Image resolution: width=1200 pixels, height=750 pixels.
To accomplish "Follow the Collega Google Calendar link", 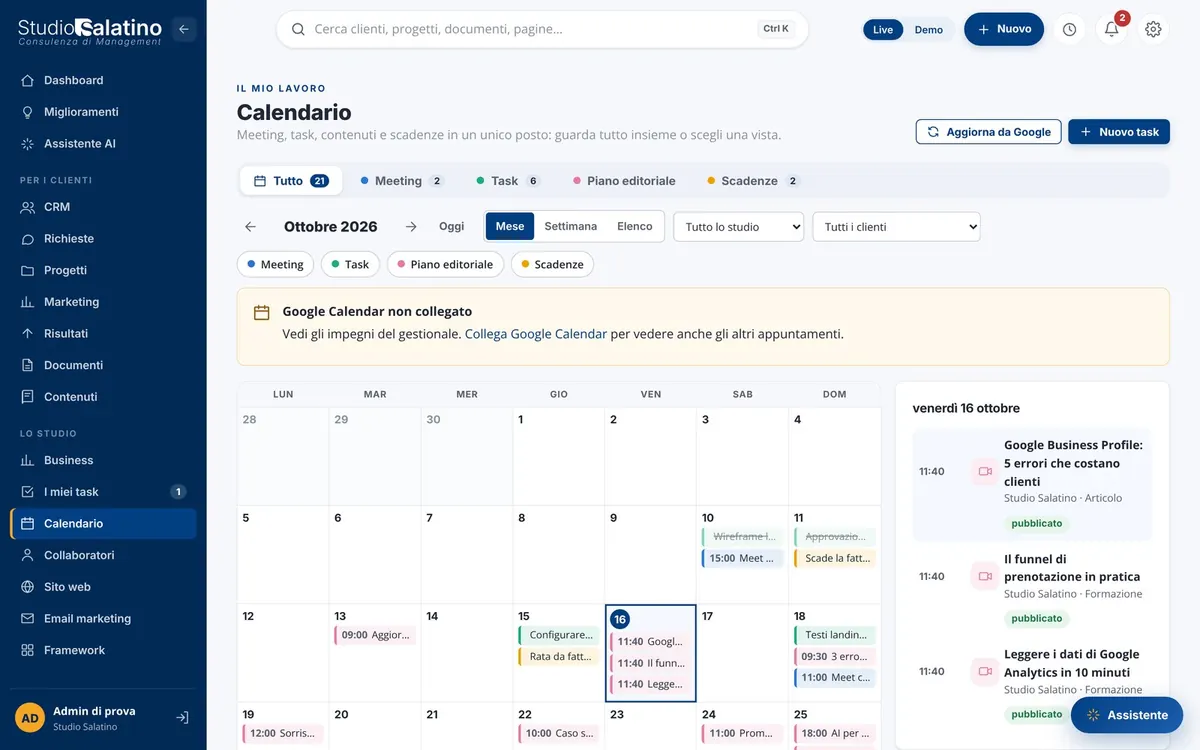I will 536,334.
